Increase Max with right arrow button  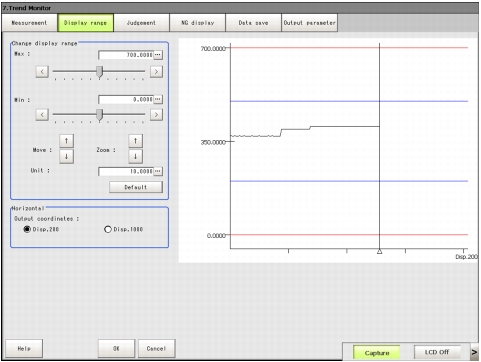[156, 71]
